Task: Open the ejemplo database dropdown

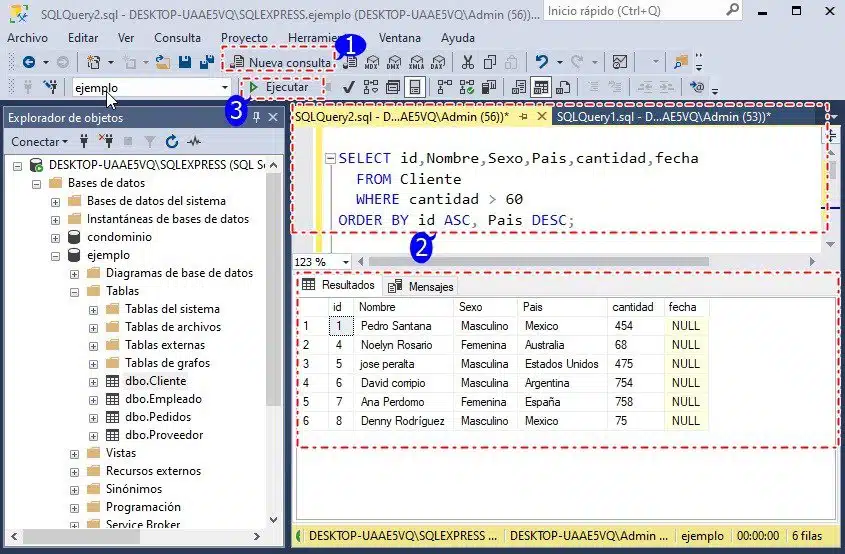Action: pyautogui.click(x=224, y=88)
